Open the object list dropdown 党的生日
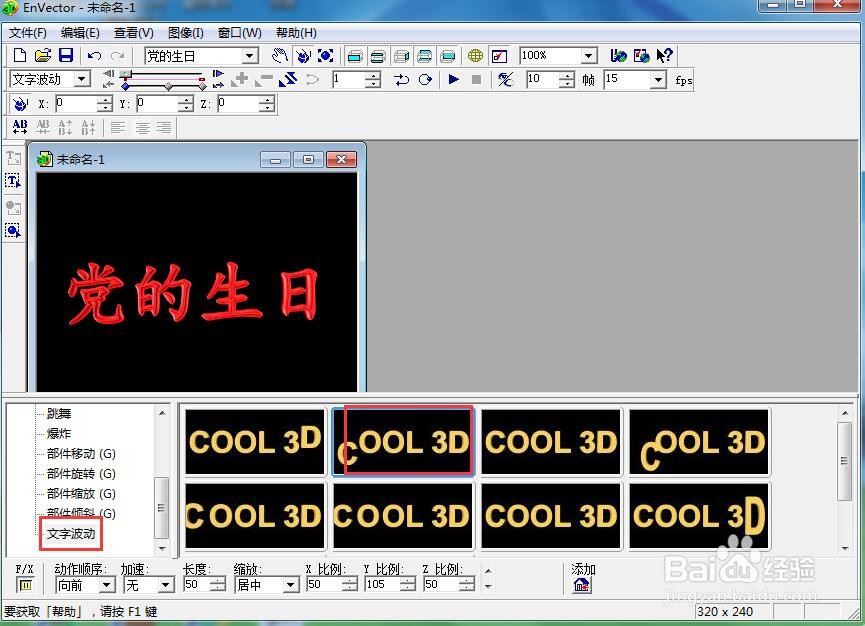 click(x=250, y=56)
